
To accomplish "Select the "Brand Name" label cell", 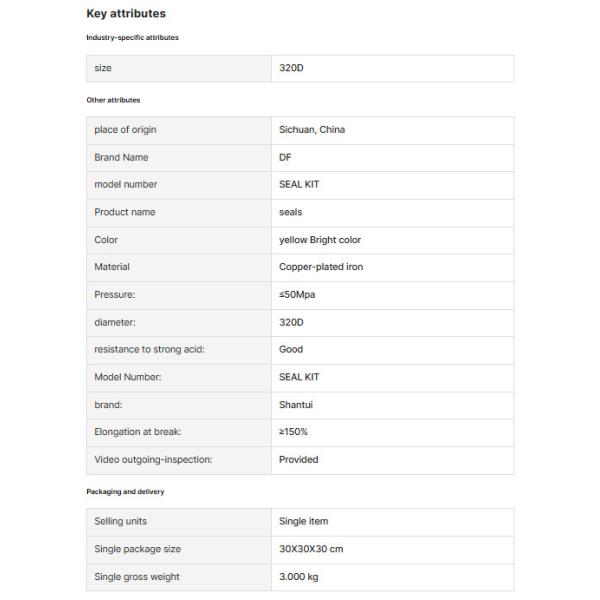I will (x=120, y=157).
